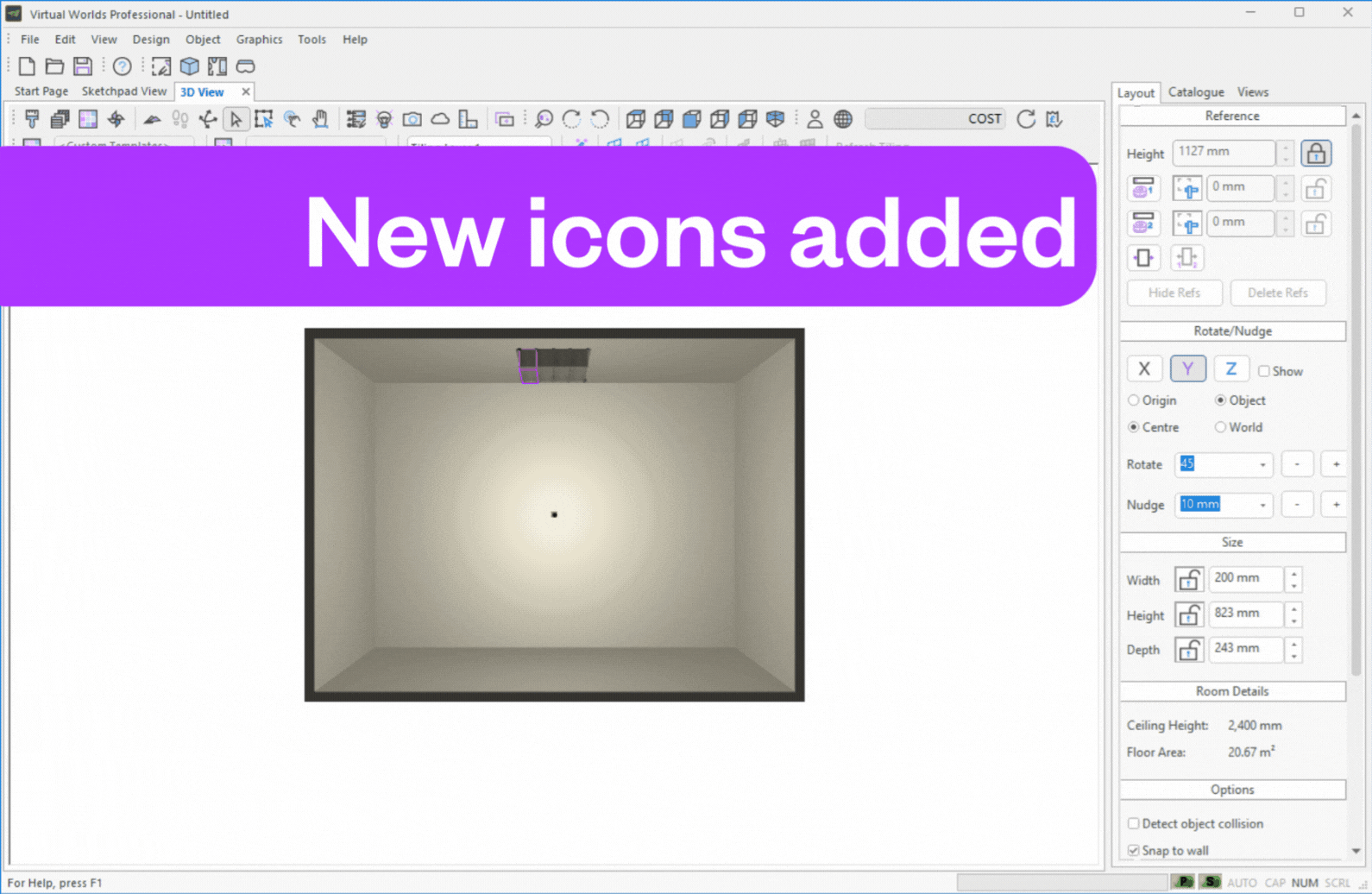
Task: Toggle the X axis button
Action: pyautogui.click(x=1144, y=369)
